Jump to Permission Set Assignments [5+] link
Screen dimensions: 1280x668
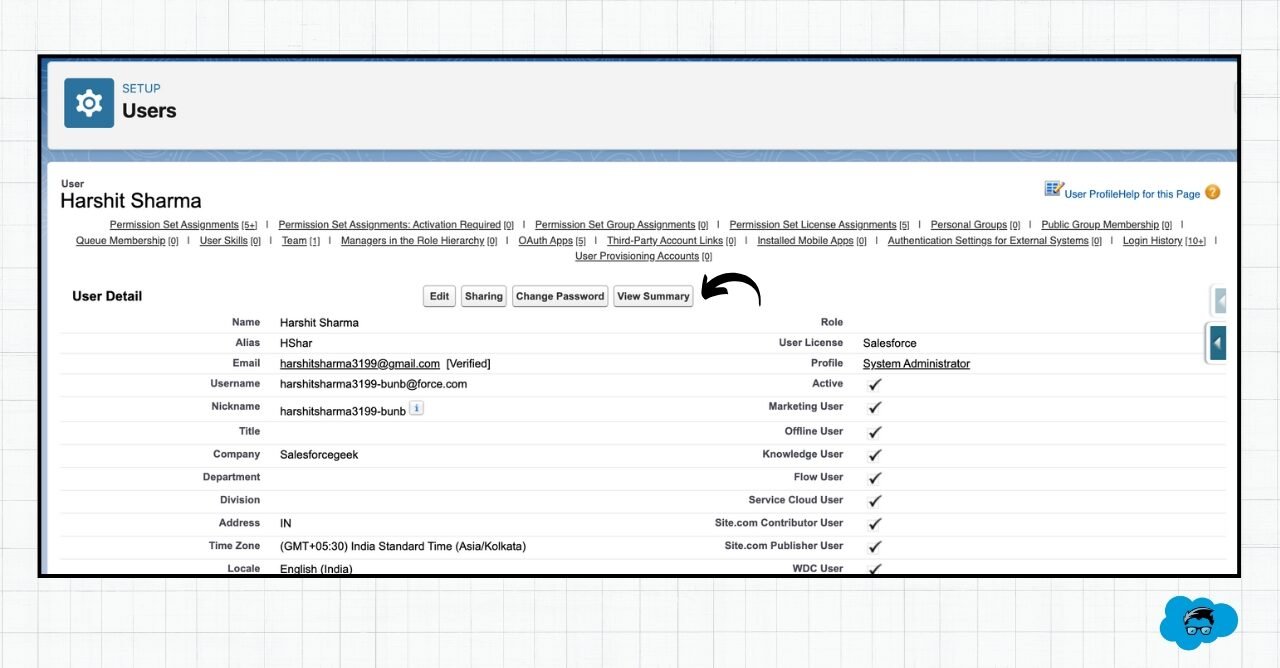click(183, 225)
